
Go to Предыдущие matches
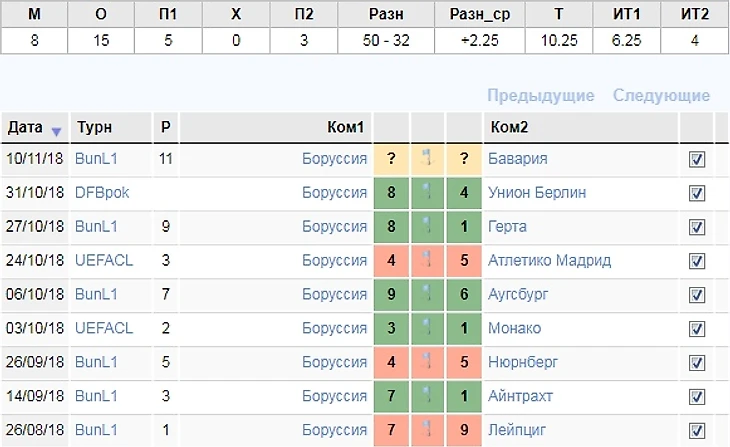click(x=540, y=96)
